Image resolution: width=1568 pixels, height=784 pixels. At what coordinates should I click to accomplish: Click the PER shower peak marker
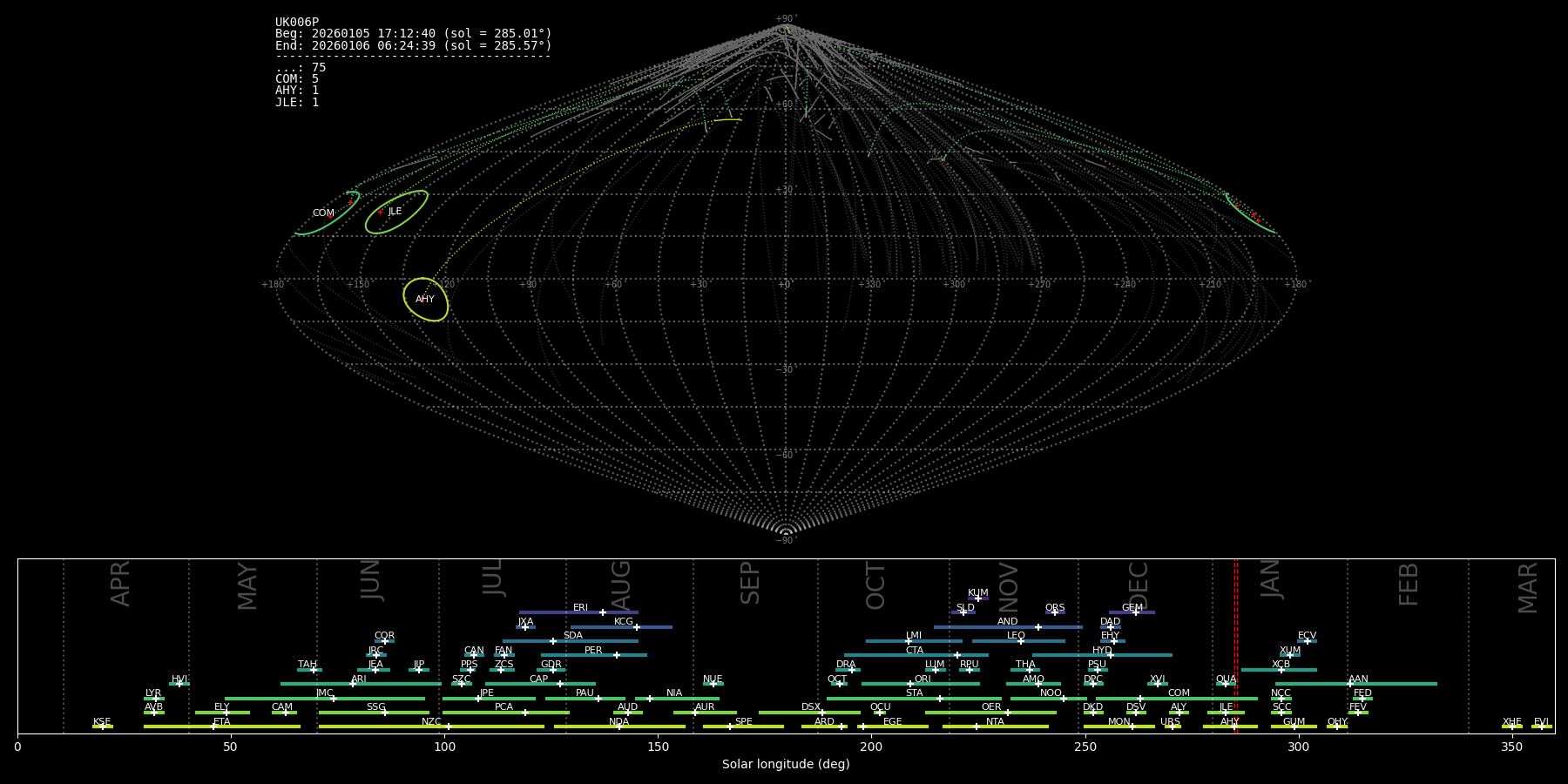(617, 655)
